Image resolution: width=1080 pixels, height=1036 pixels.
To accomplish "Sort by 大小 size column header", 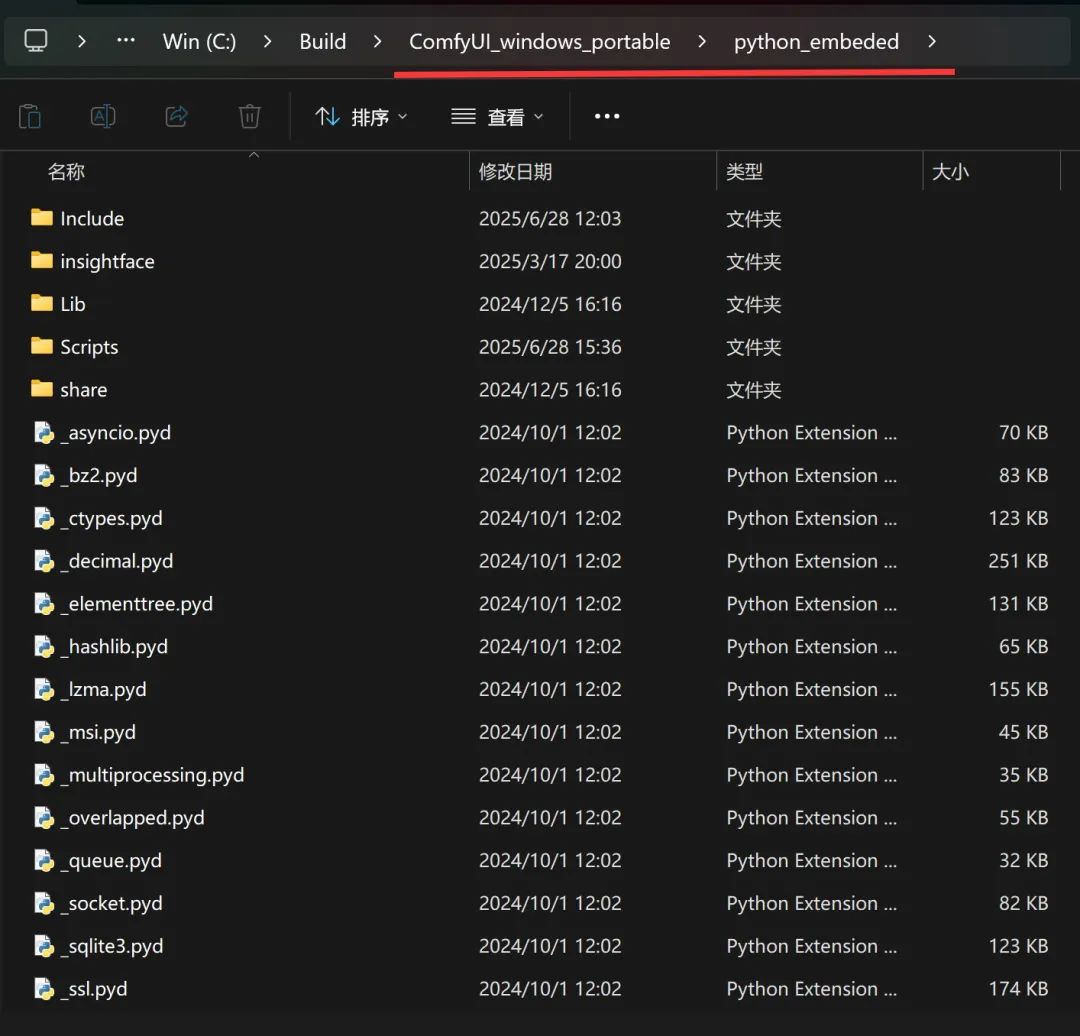I will (x=950, y=172).
